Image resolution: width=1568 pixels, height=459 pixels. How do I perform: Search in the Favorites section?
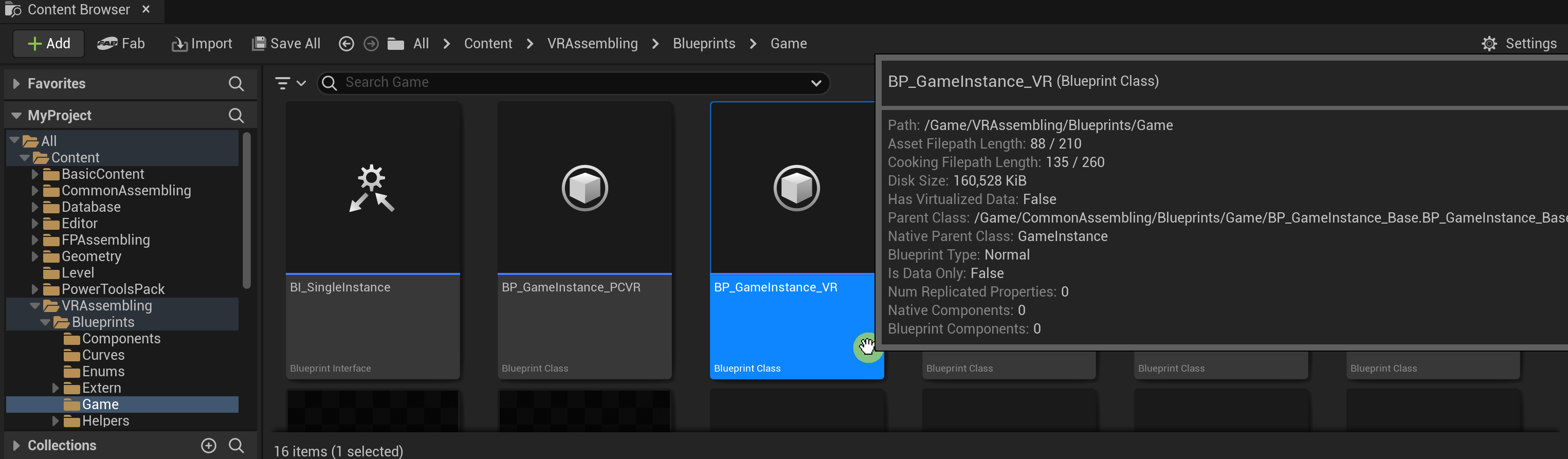tap(236, 84)
